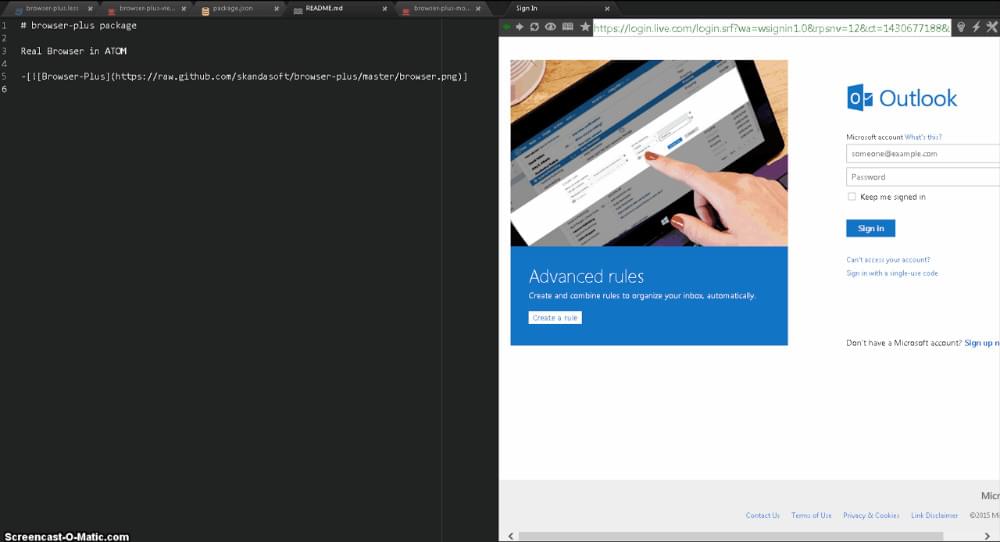Close the package.json tab

tap(276, 8)
